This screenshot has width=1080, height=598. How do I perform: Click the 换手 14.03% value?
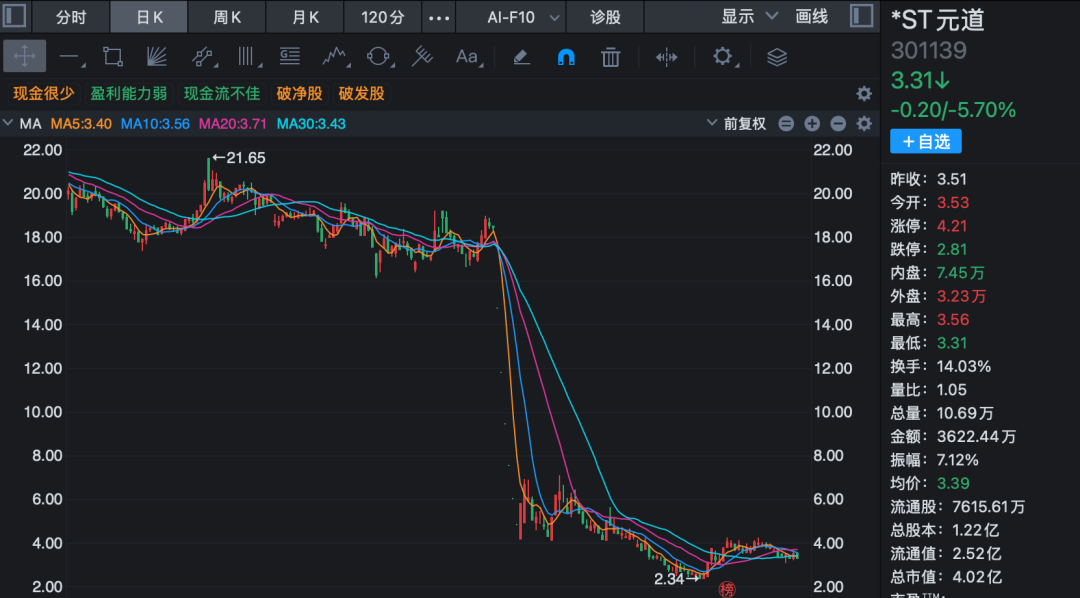(x=964, y=367)
